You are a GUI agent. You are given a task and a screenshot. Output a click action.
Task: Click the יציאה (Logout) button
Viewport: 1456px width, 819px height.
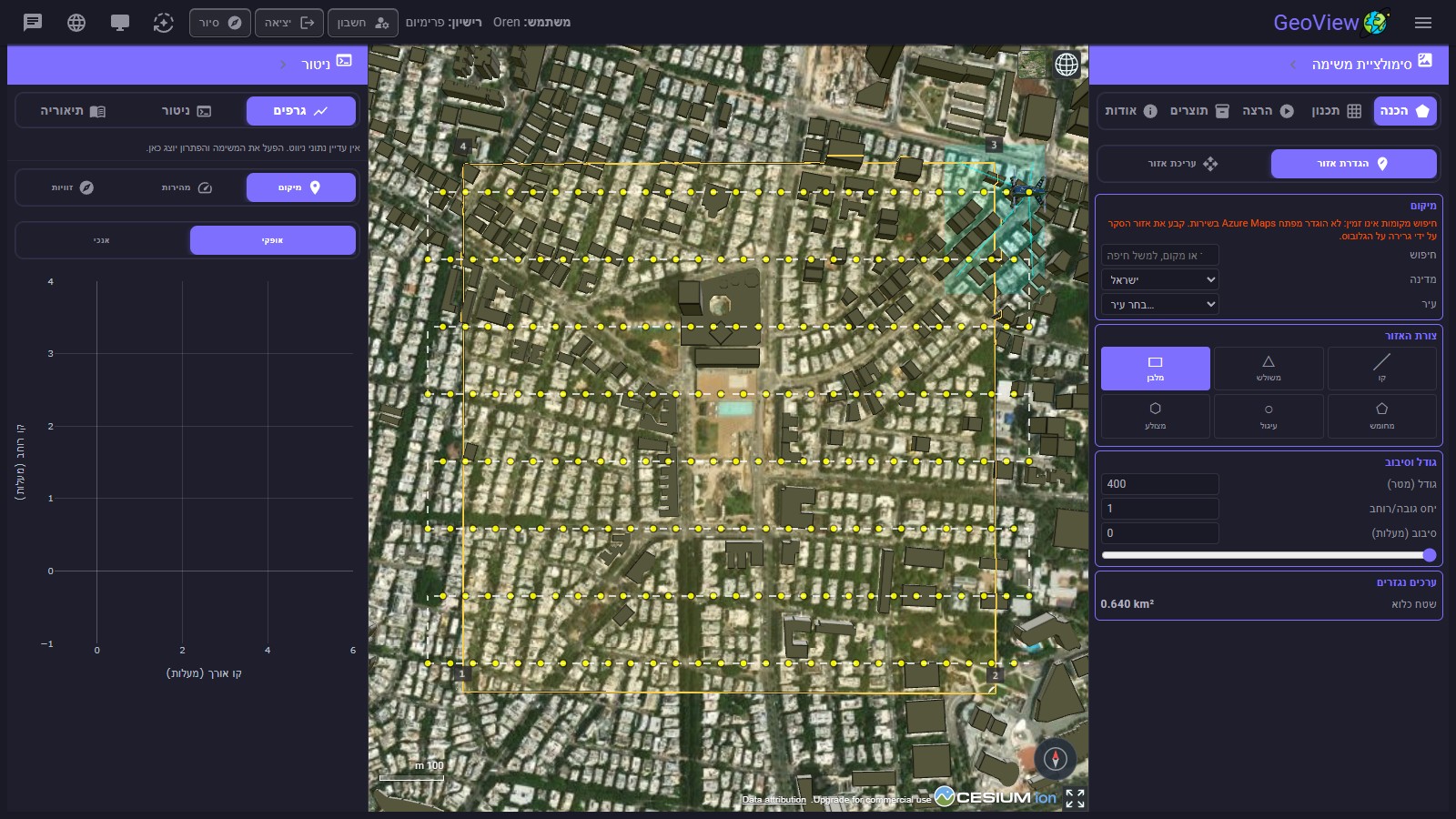tap(288, 23)
